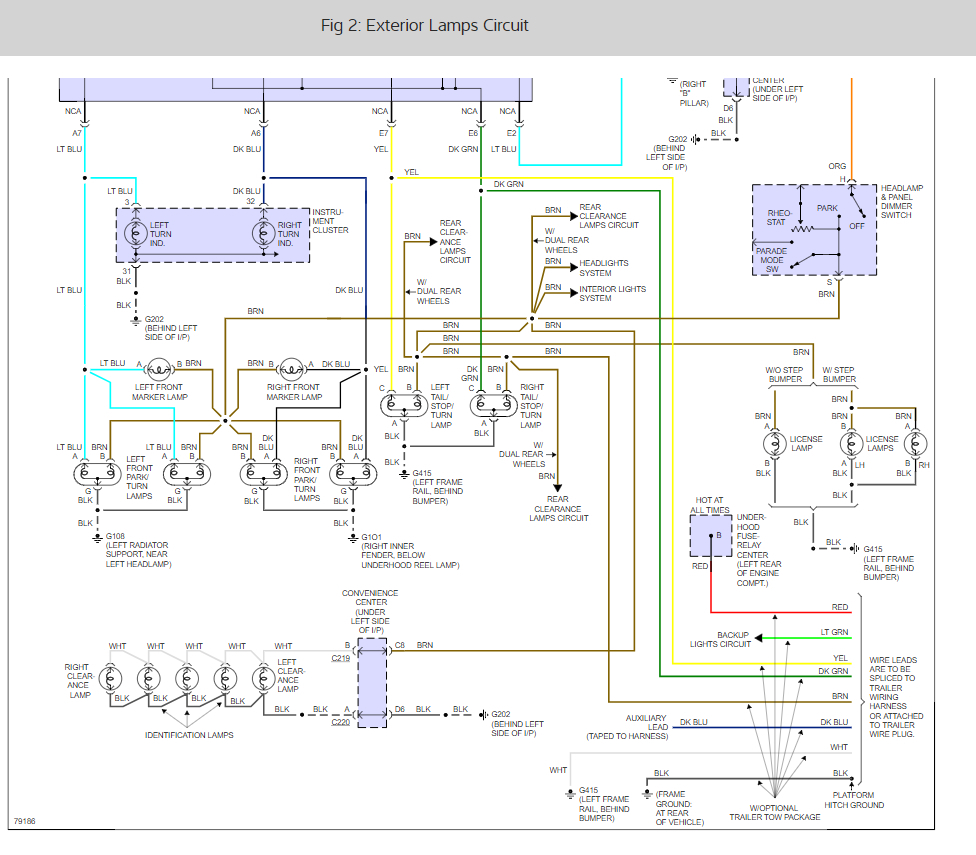Screen dimensions: 976x855
Task: Select the Left Clearance Lamp symbol
Action: (263, 679)
